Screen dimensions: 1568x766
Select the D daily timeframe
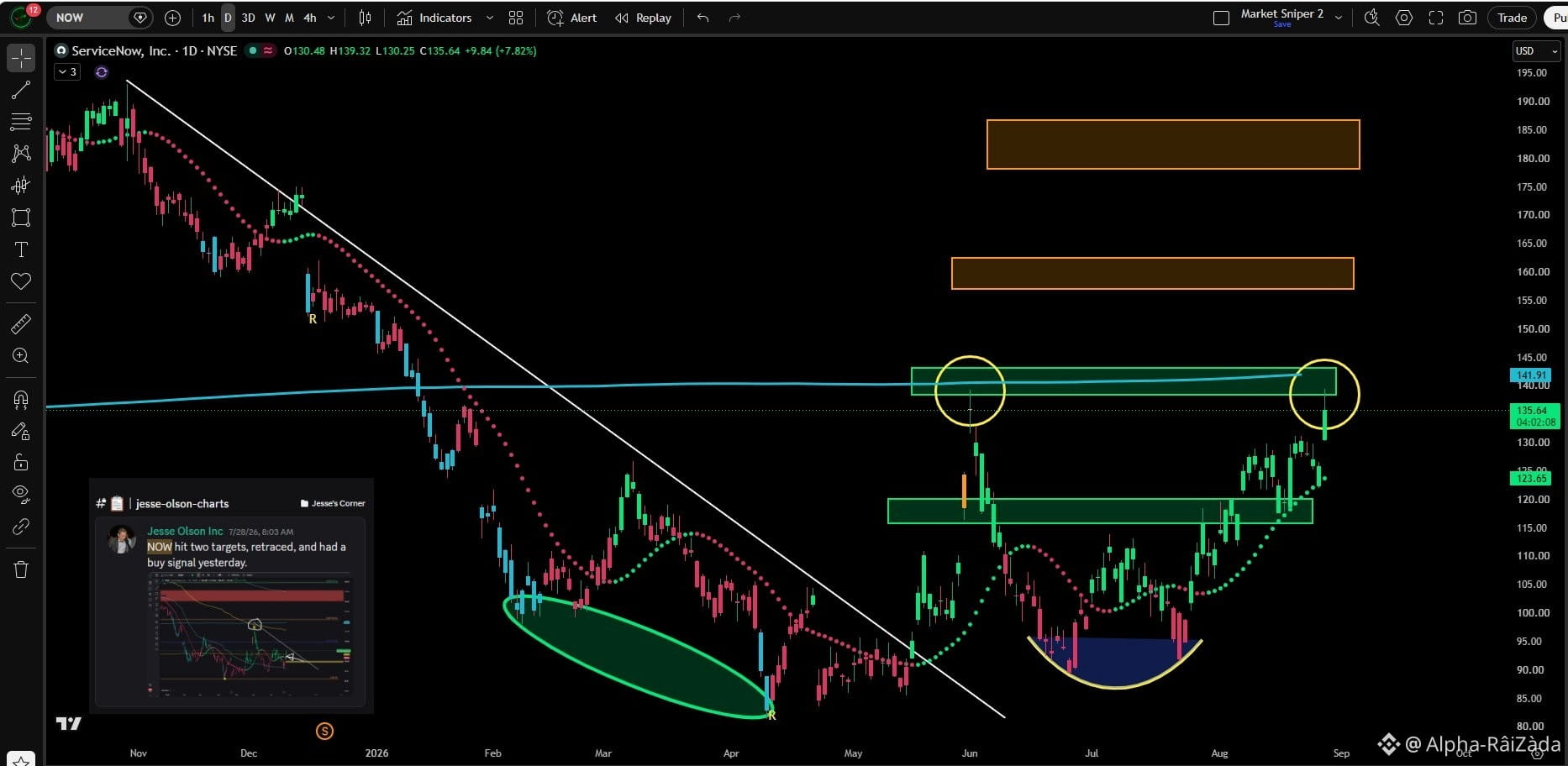pyautogui.click(x=228, y=18)
